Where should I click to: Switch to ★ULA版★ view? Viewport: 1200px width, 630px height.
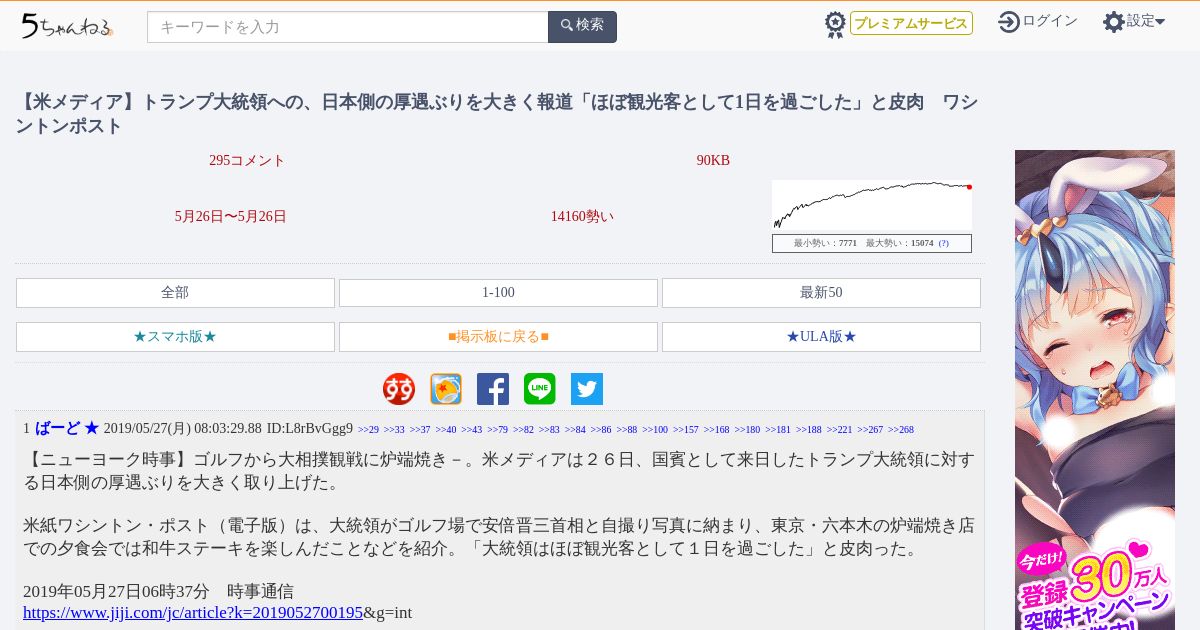click(821, 337)
